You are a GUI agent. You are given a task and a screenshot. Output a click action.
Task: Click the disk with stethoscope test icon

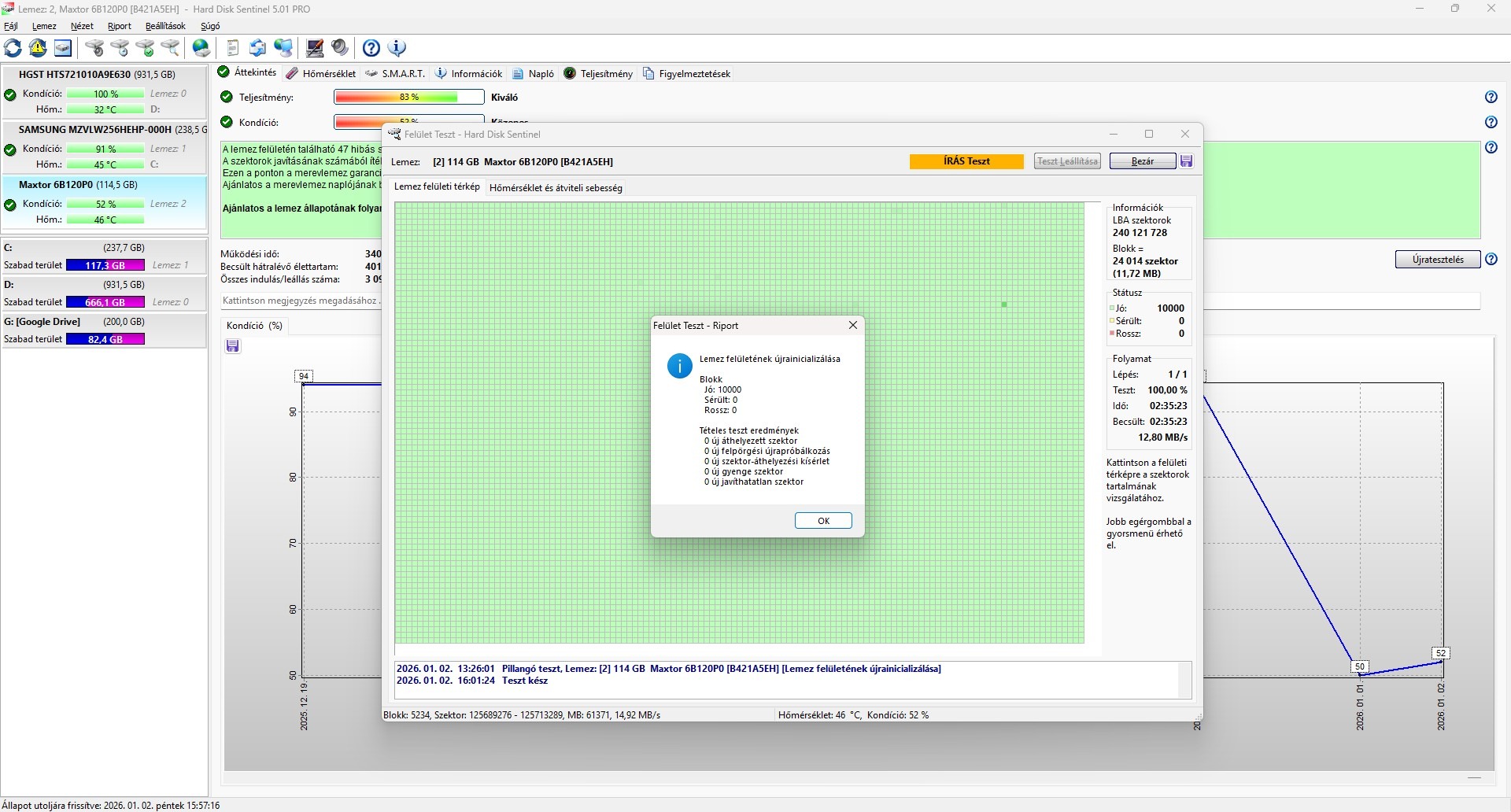(94, 48)
